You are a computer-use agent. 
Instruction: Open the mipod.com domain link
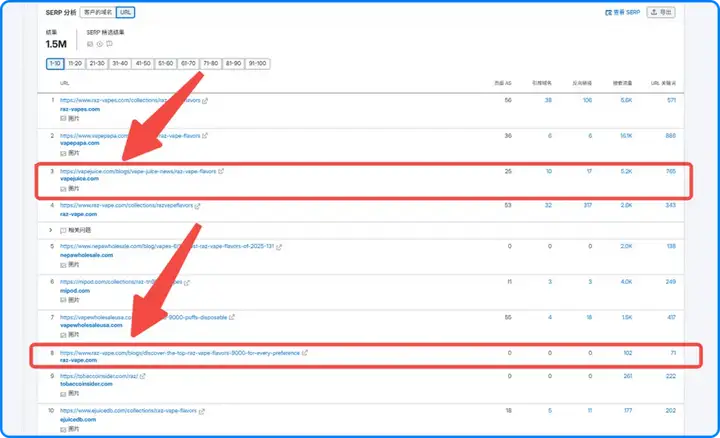click(x=75, y=291)
